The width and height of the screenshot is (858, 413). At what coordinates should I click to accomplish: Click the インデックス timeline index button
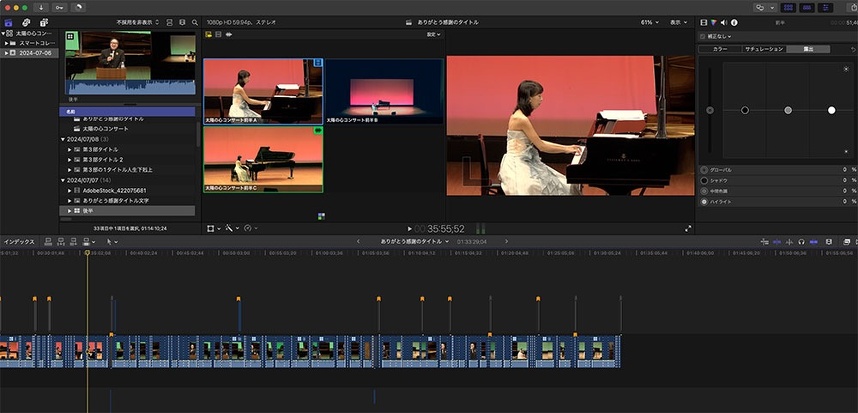point(19,241)
